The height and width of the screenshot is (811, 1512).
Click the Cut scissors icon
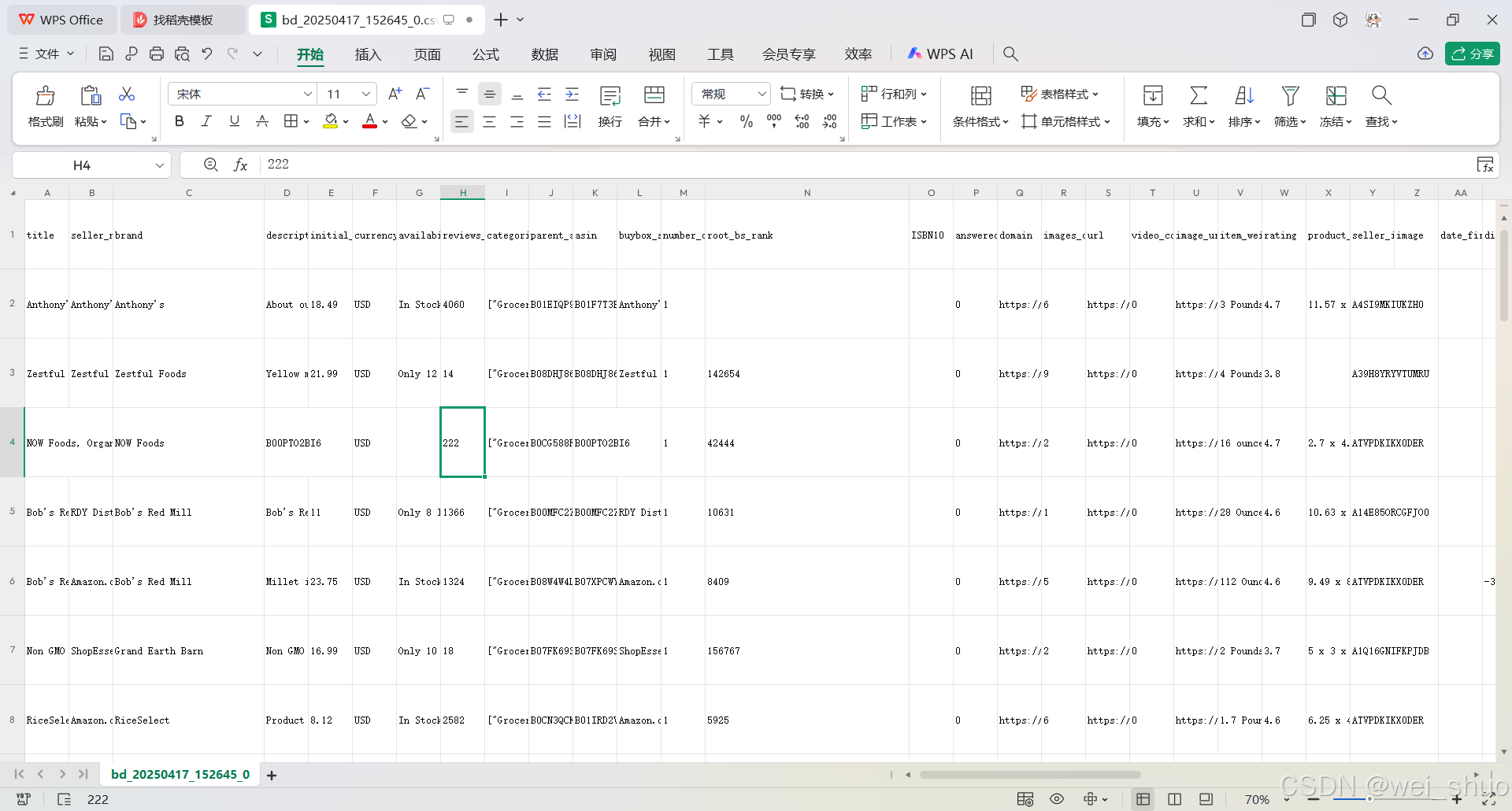127,94
